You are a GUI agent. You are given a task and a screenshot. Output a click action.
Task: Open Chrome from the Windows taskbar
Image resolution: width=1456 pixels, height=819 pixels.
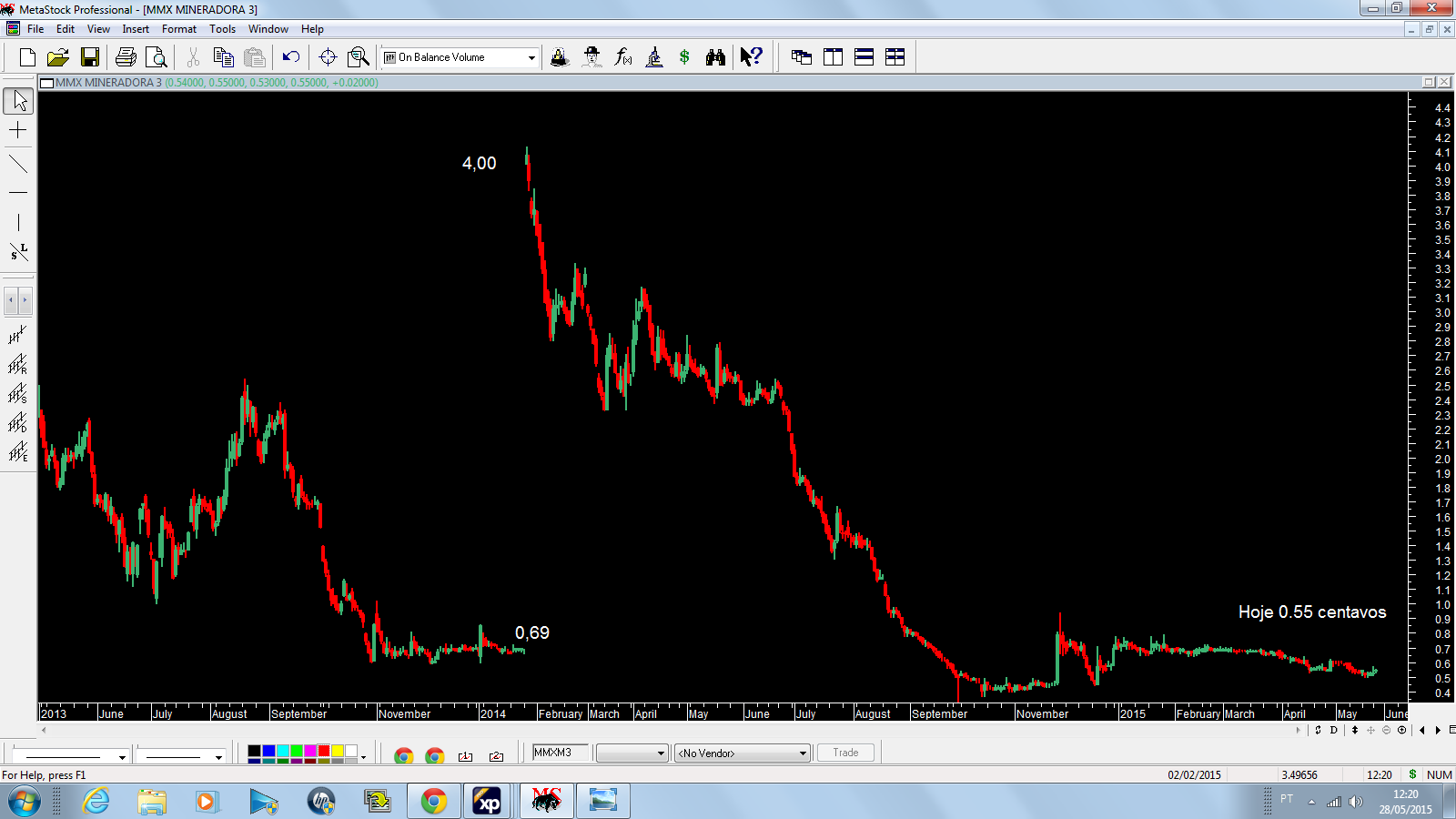[433, 801]
